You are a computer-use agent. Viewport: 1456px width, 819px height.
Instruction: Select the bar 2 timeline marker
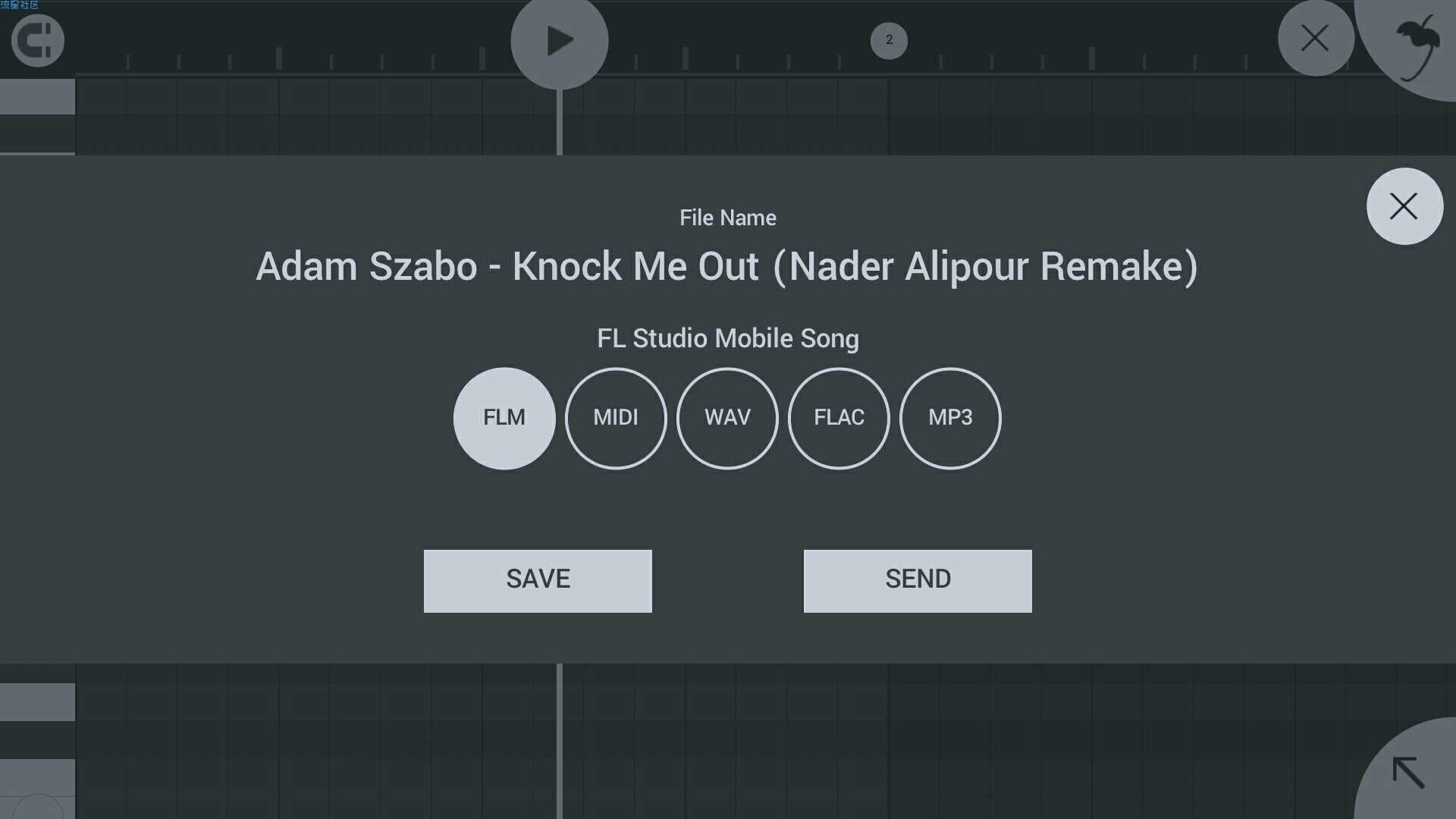pyautogui.click(x=889, y=40)
